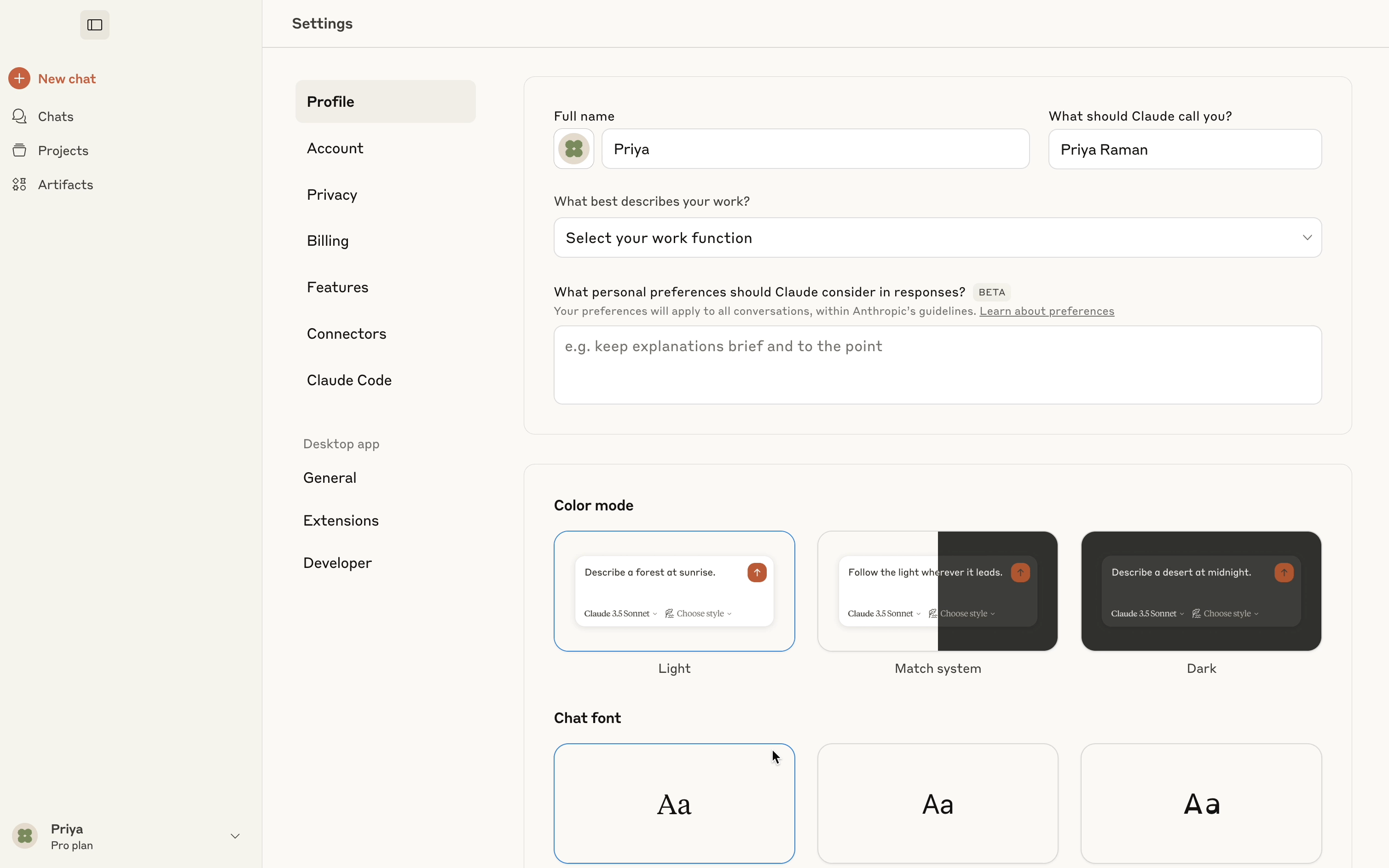This screenshot has height=868, width=1389.
Task: Click the profile avatar photo
Action: coord(573,149)
